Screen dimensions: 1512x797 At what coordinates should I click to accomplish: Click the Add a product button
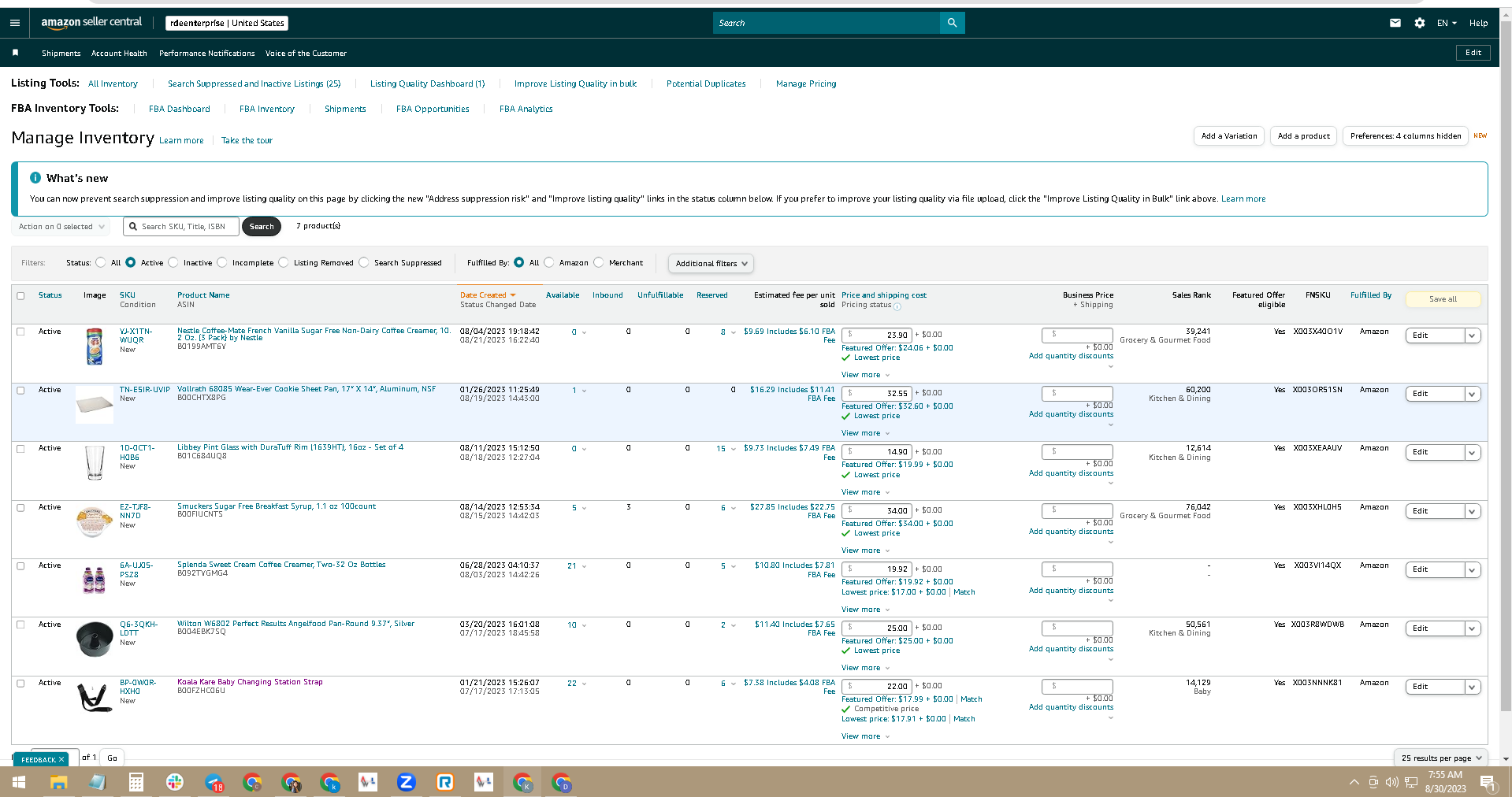(x=1303, y=136)
